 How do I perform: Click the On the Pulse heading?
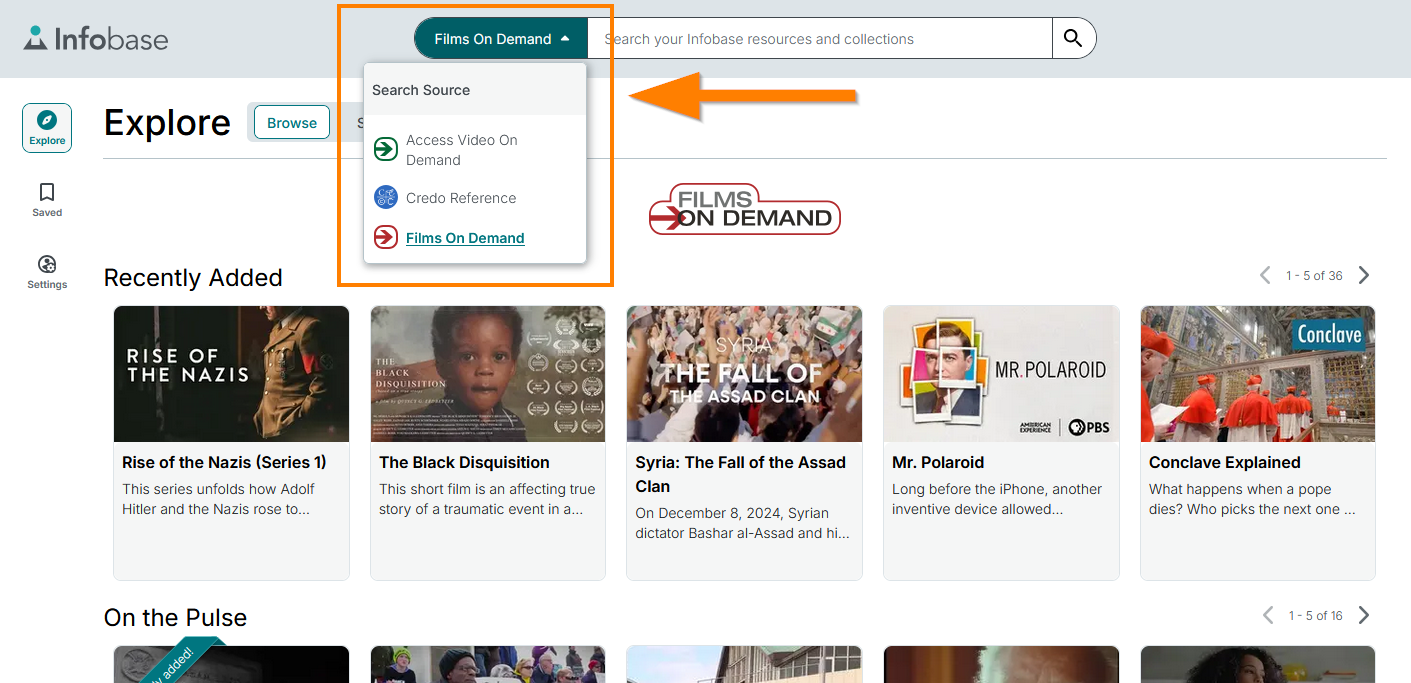(175, 617)
